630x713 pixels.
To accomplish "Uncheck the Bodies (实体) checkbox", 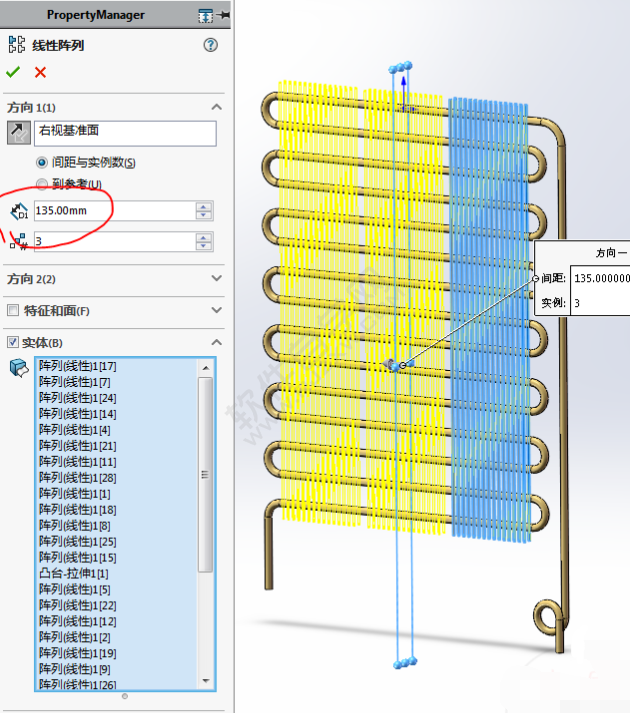I will (13, 342).
